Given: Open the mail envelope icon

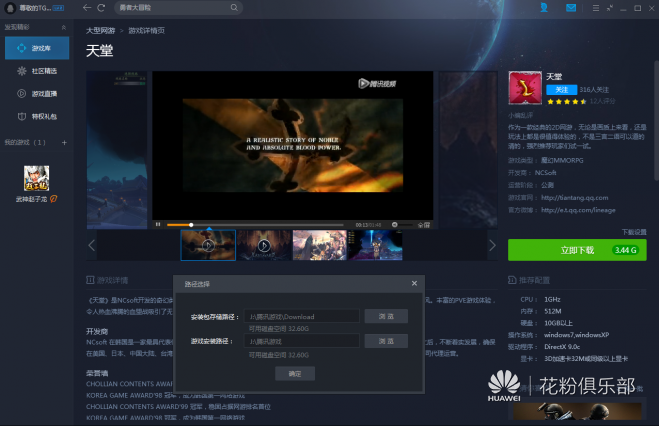Looking at the screenshot, I should [x=571, y=8].
